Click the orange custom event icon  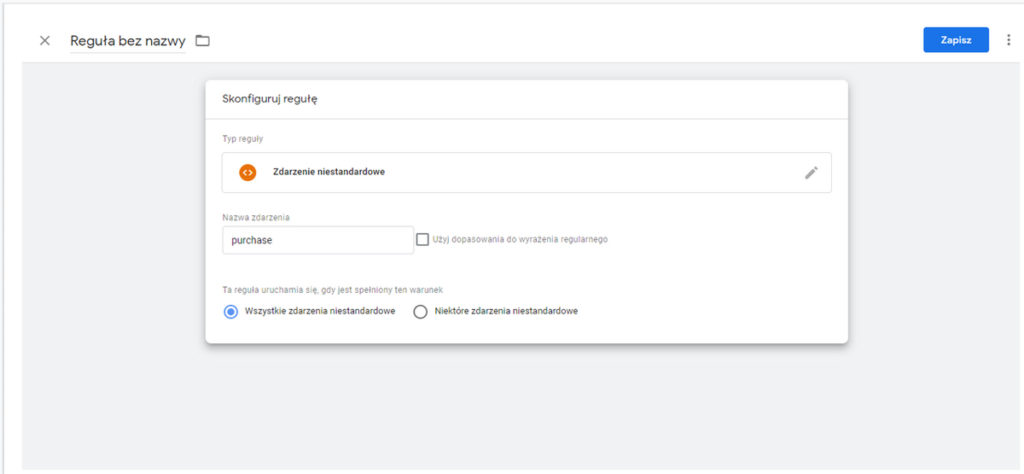(x=248, y=172)
